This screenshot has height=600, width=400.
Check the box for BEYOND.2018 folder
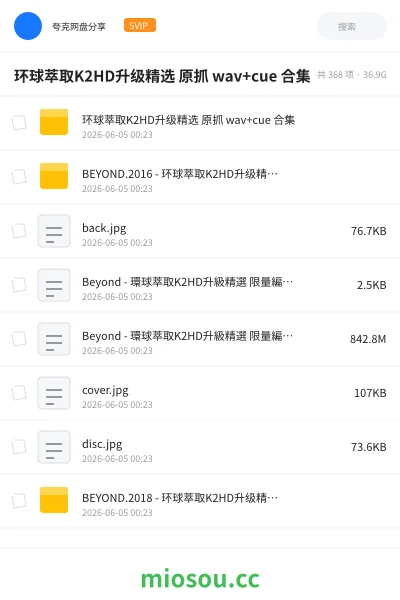(19, 501)
